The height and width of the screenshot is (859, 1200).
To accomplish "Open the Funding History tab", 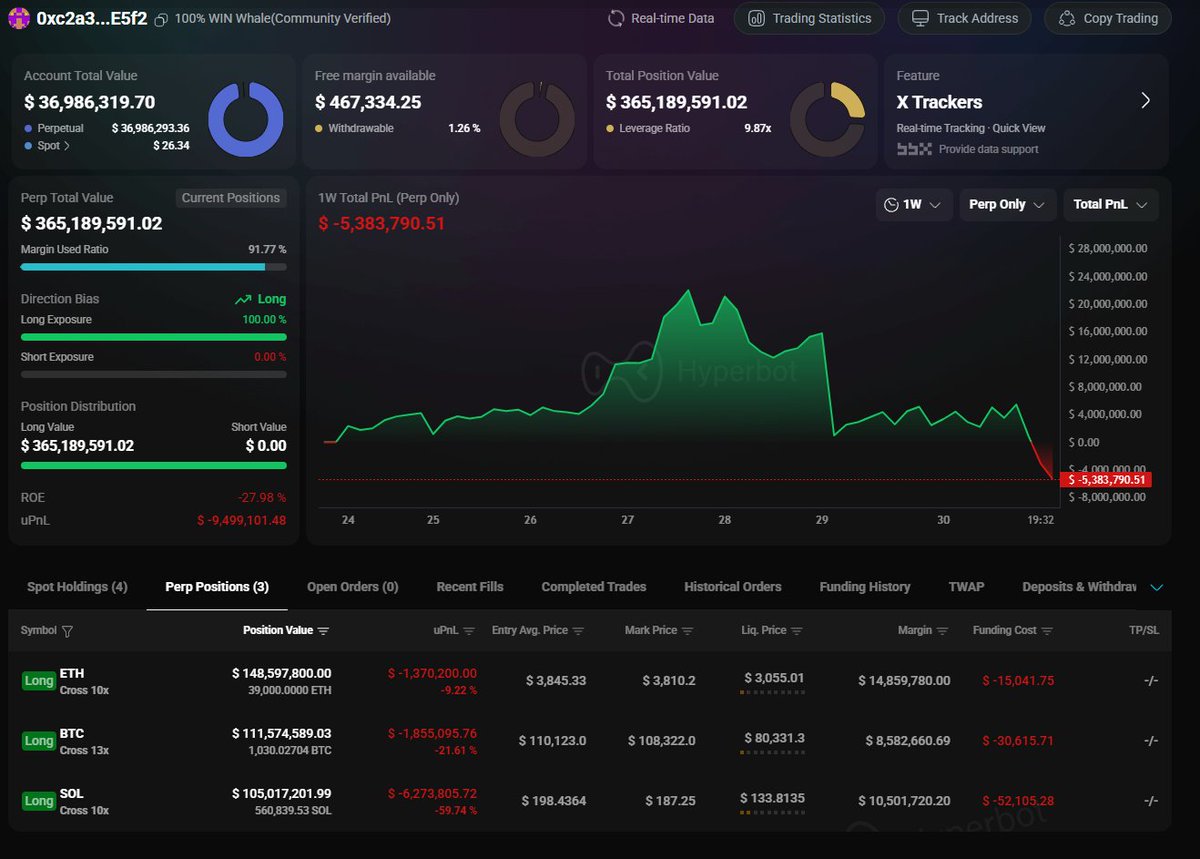I will (864, 587).
